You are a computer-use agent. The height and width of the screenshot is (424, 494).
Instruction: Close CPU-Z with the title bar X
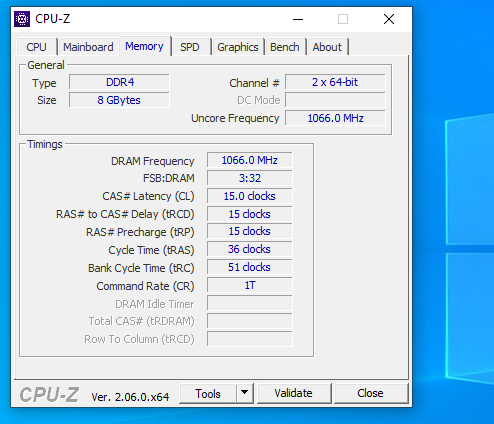point(389,19)
